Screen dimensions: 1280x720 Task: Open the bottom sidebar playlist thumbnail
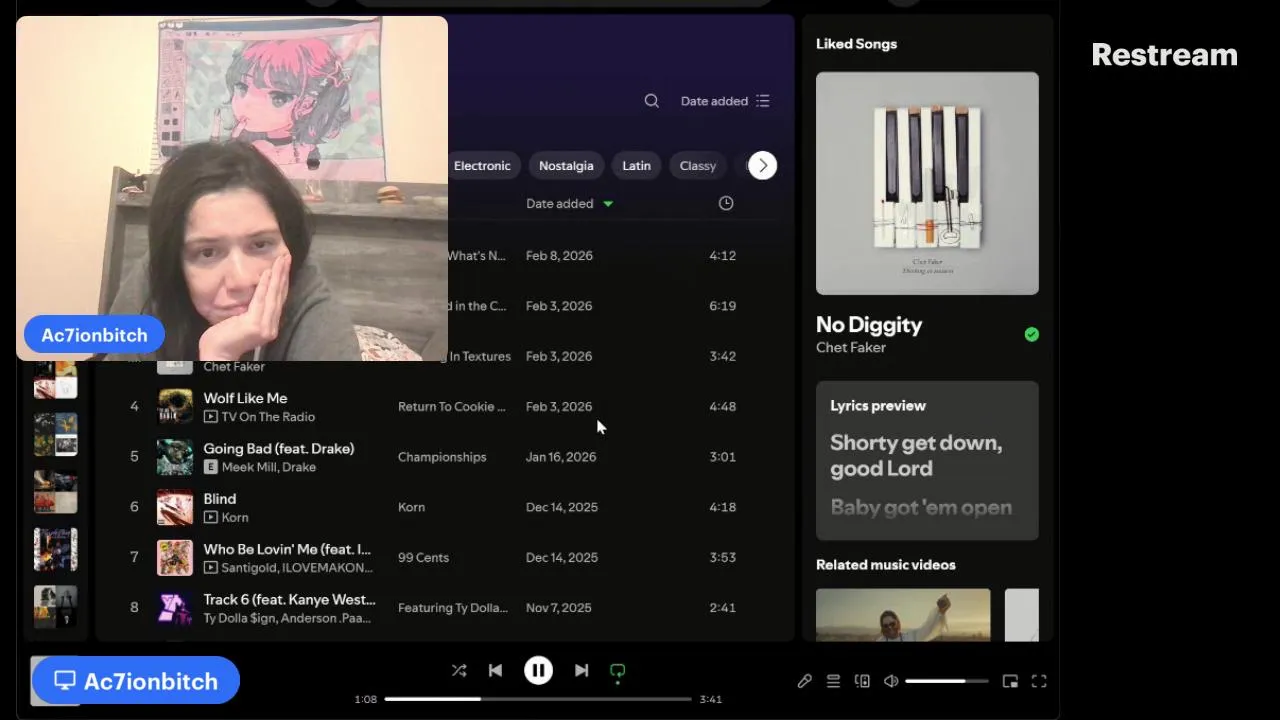click(x=55, y=606)
